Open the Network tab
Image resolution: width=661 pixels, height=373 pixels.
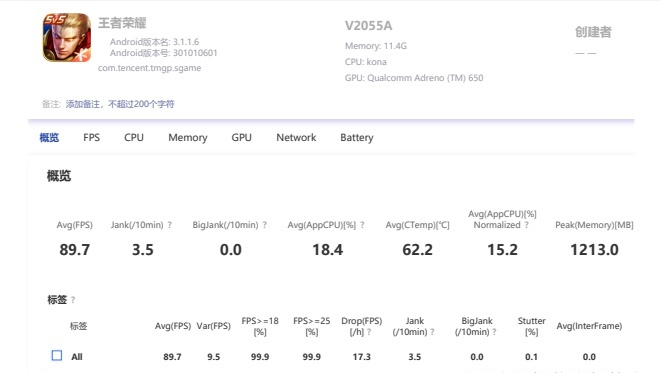click(x=296, y=137)
